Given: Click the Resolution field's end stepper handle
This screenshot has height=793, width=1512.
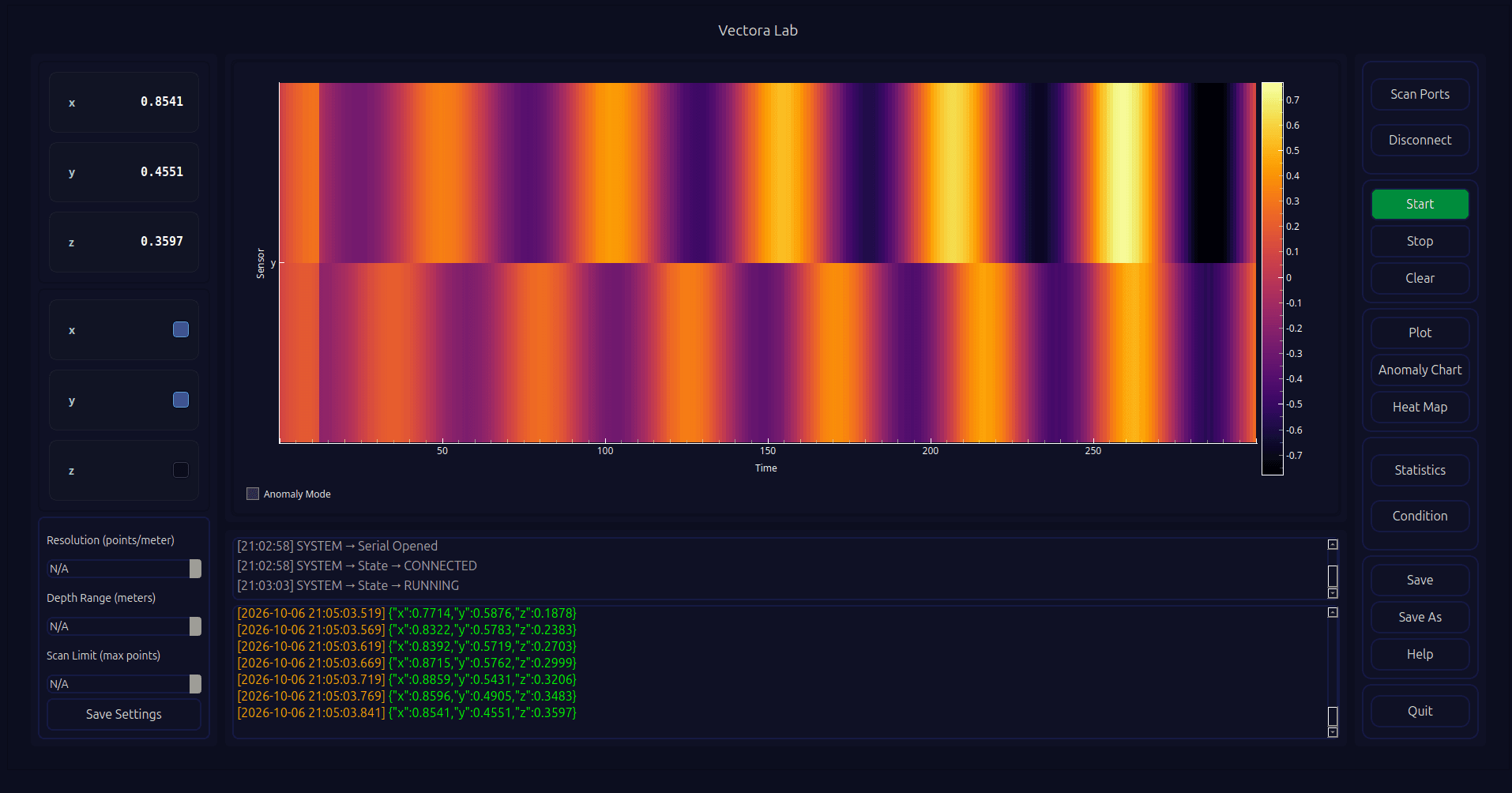Looking at the screenshot, I should tap(195, 569).
